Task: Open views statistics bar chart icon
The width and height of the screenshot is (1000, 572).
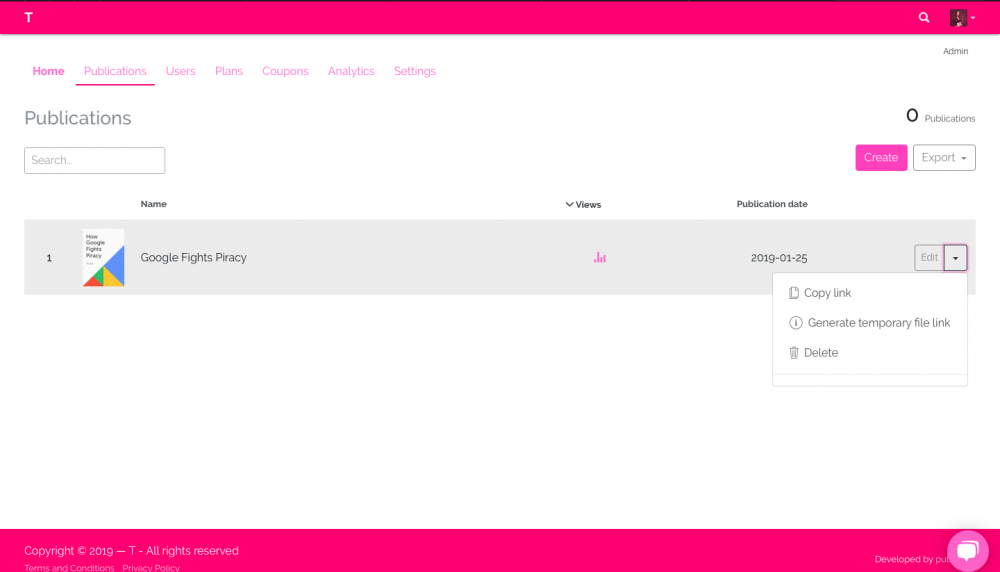Action: (x=599, y=258)
